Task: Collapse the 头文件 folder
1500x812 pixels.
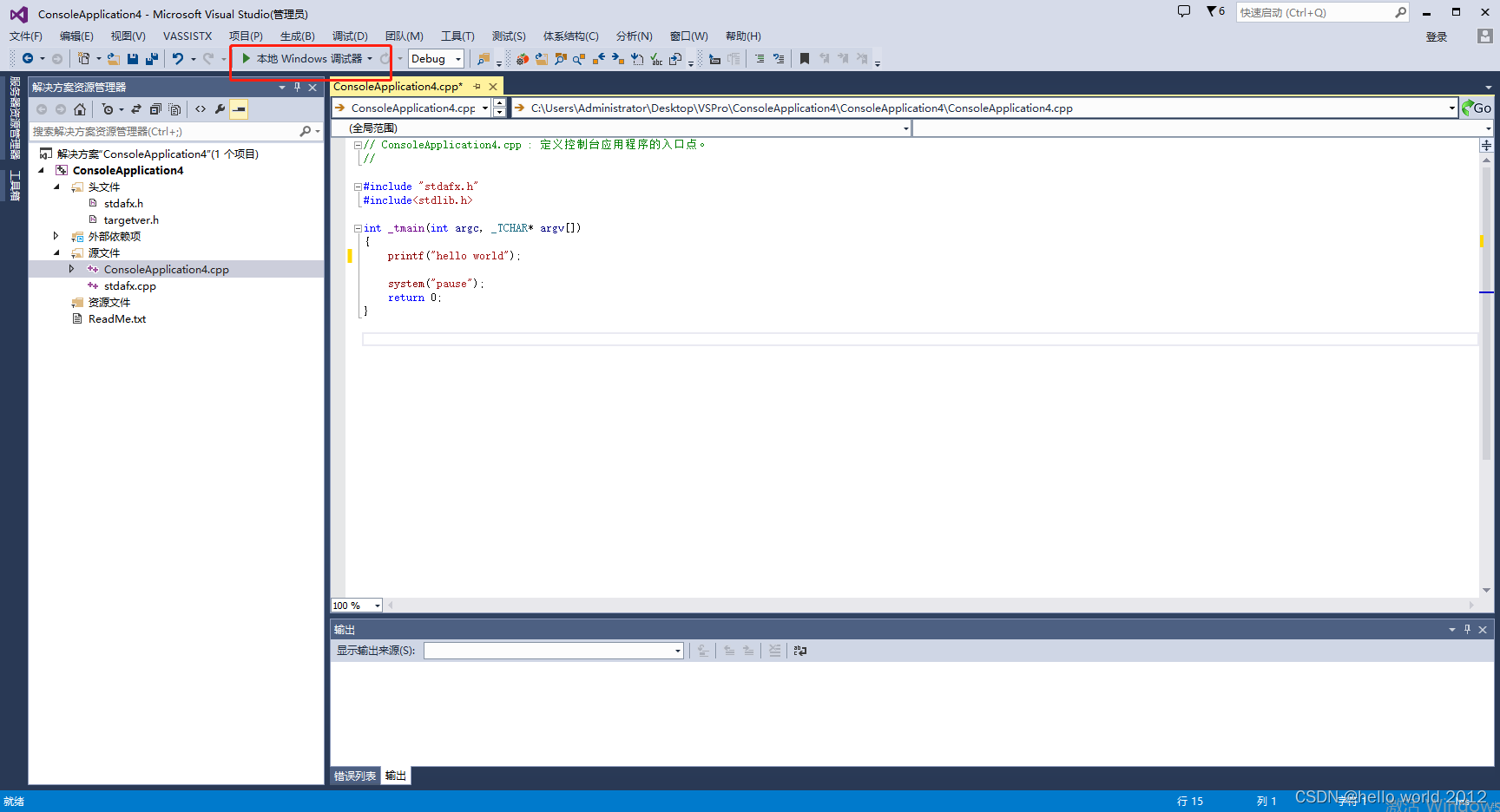Action: (x=57, y=187)
